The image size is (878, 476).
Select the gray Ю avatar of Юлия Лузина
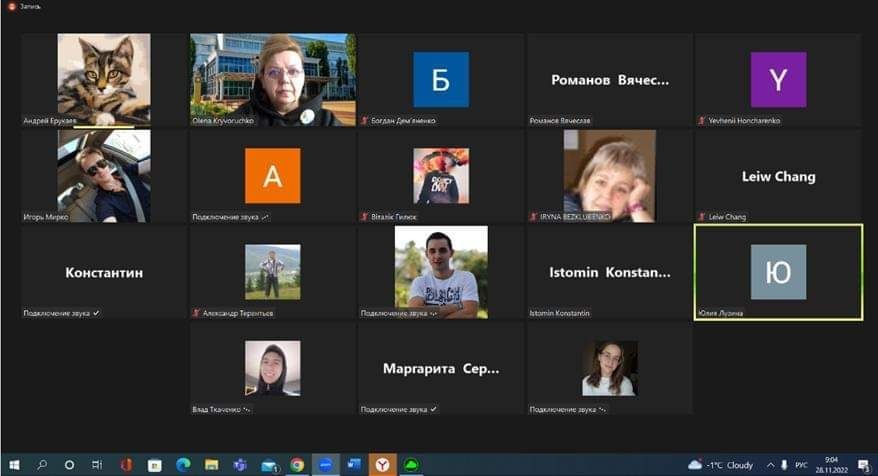pos(778,272)
